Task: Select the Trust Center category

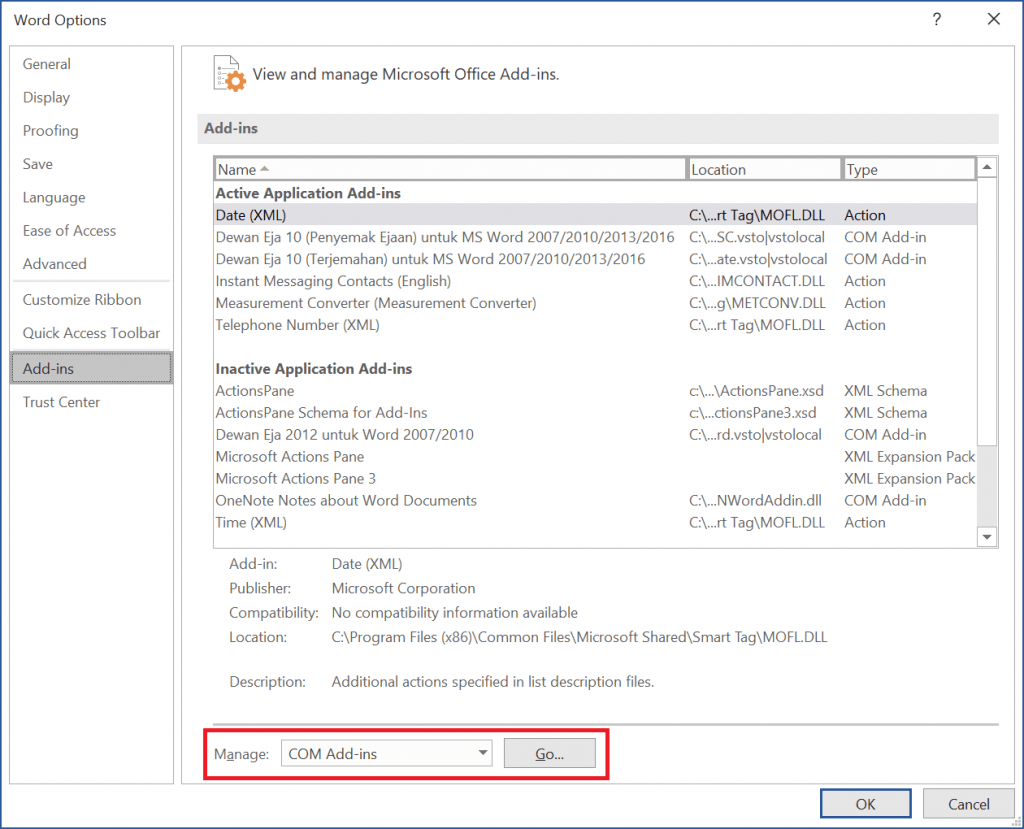Action: coord(62,402)
